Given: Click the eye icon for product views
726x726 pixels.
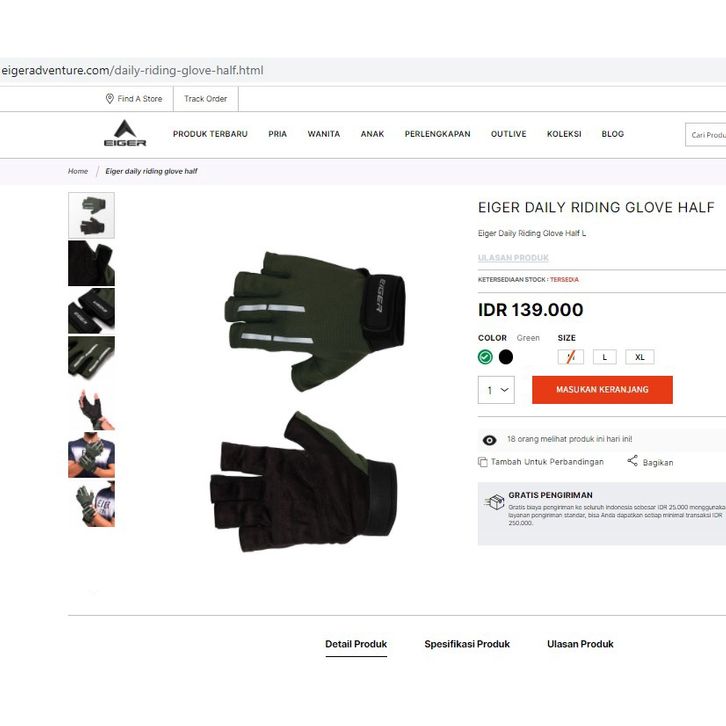Looking at the screenshot, I should pos(489,440).
